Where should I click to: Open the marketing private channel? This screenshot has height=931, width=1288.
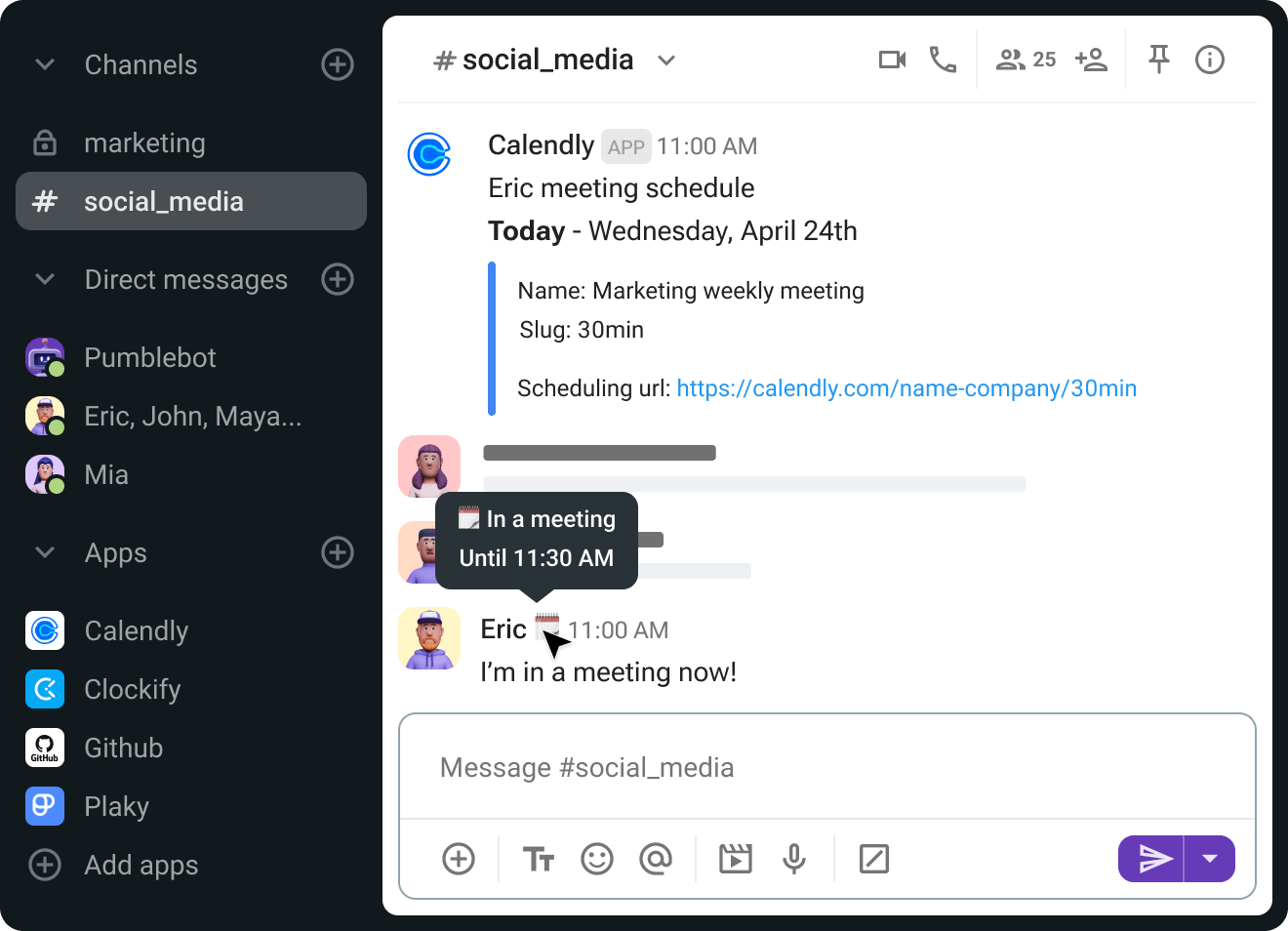pos(191,142)
